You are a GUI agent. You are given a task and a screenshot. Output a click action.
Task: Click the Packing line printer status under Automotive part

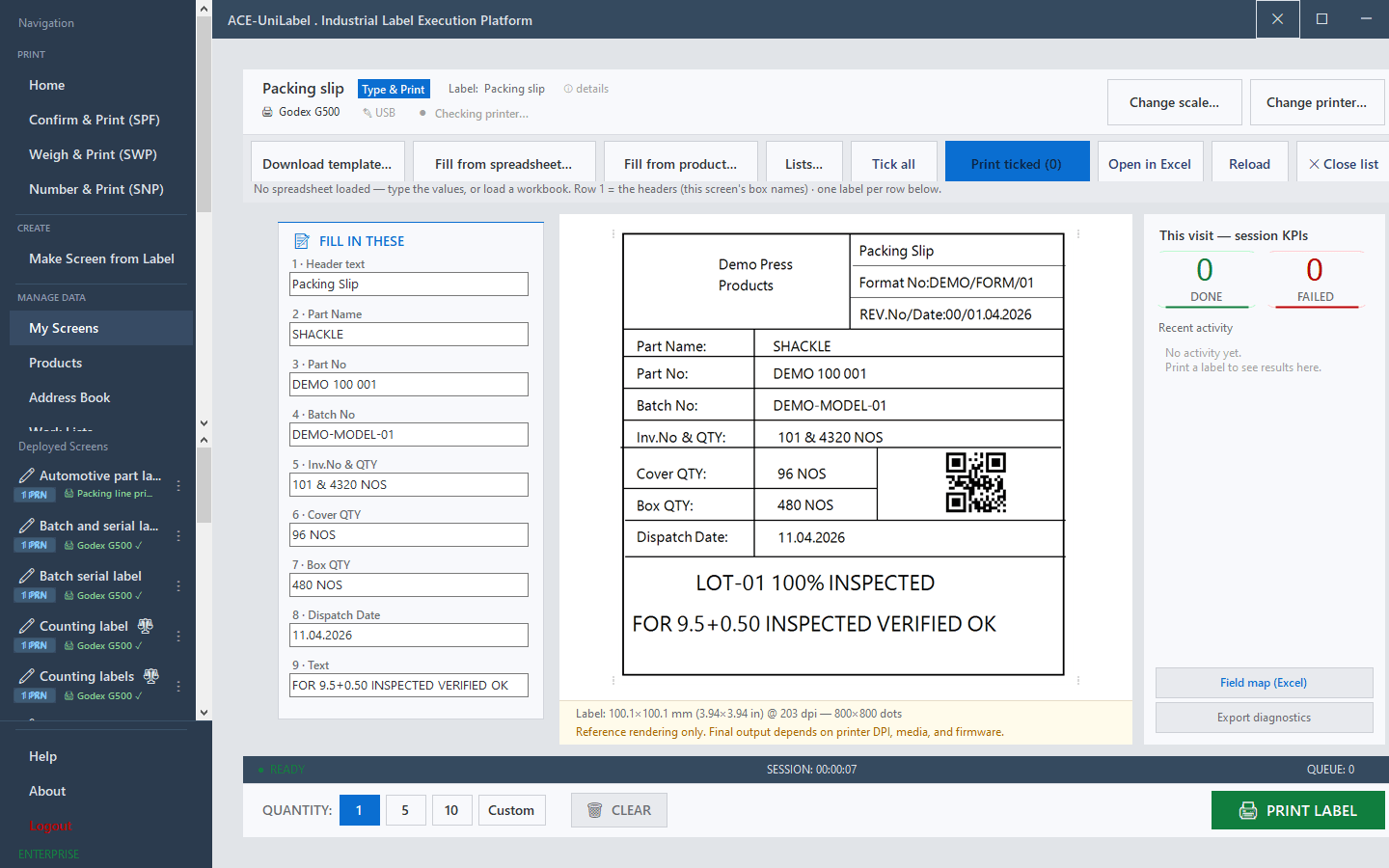(108, 494)
